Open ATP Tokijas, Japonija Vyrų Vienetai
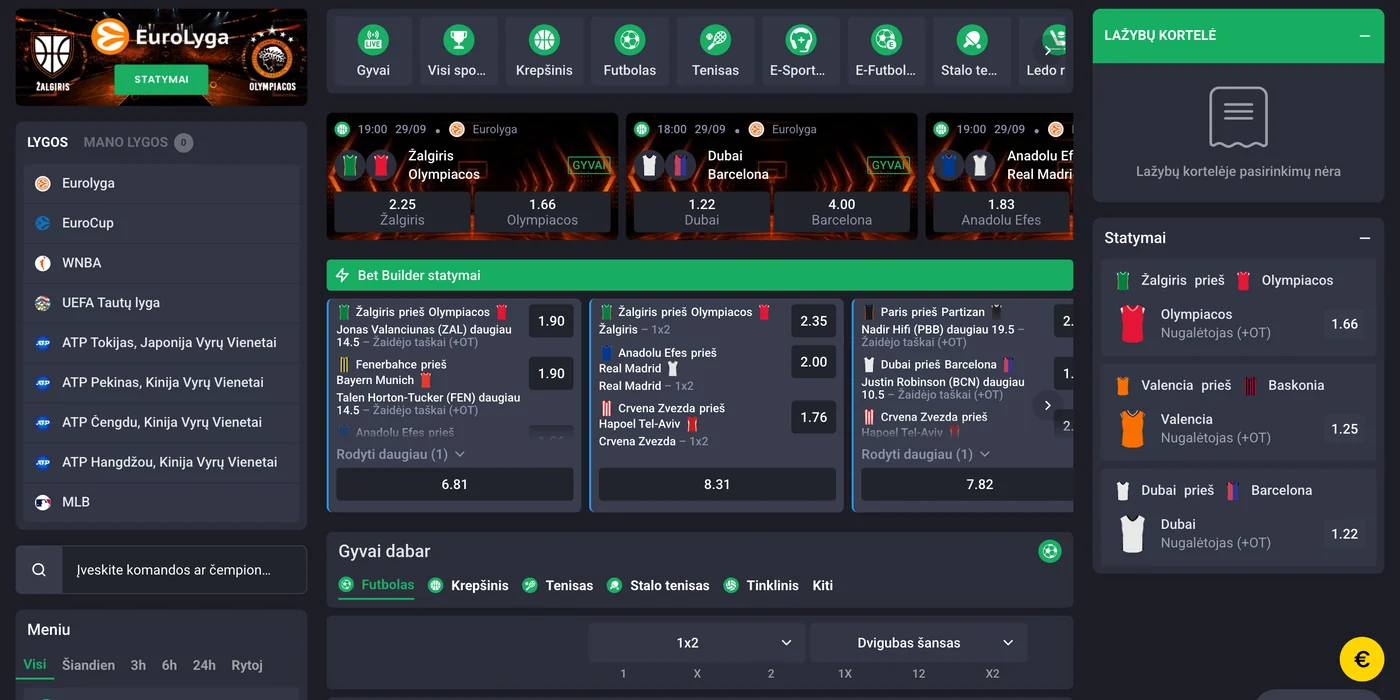This screenshot has height=700, width=1400. [162, 343]
